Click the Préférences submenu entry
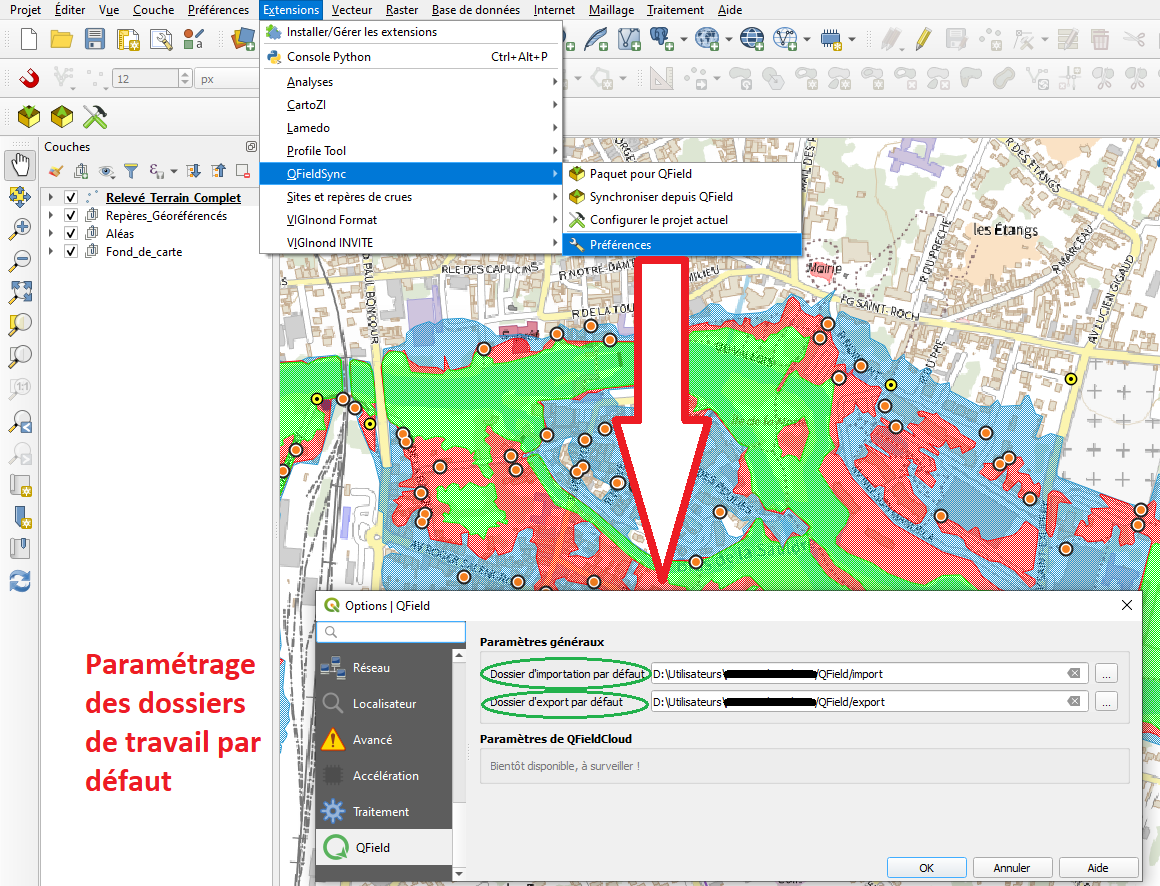 [x=682, y=244]
